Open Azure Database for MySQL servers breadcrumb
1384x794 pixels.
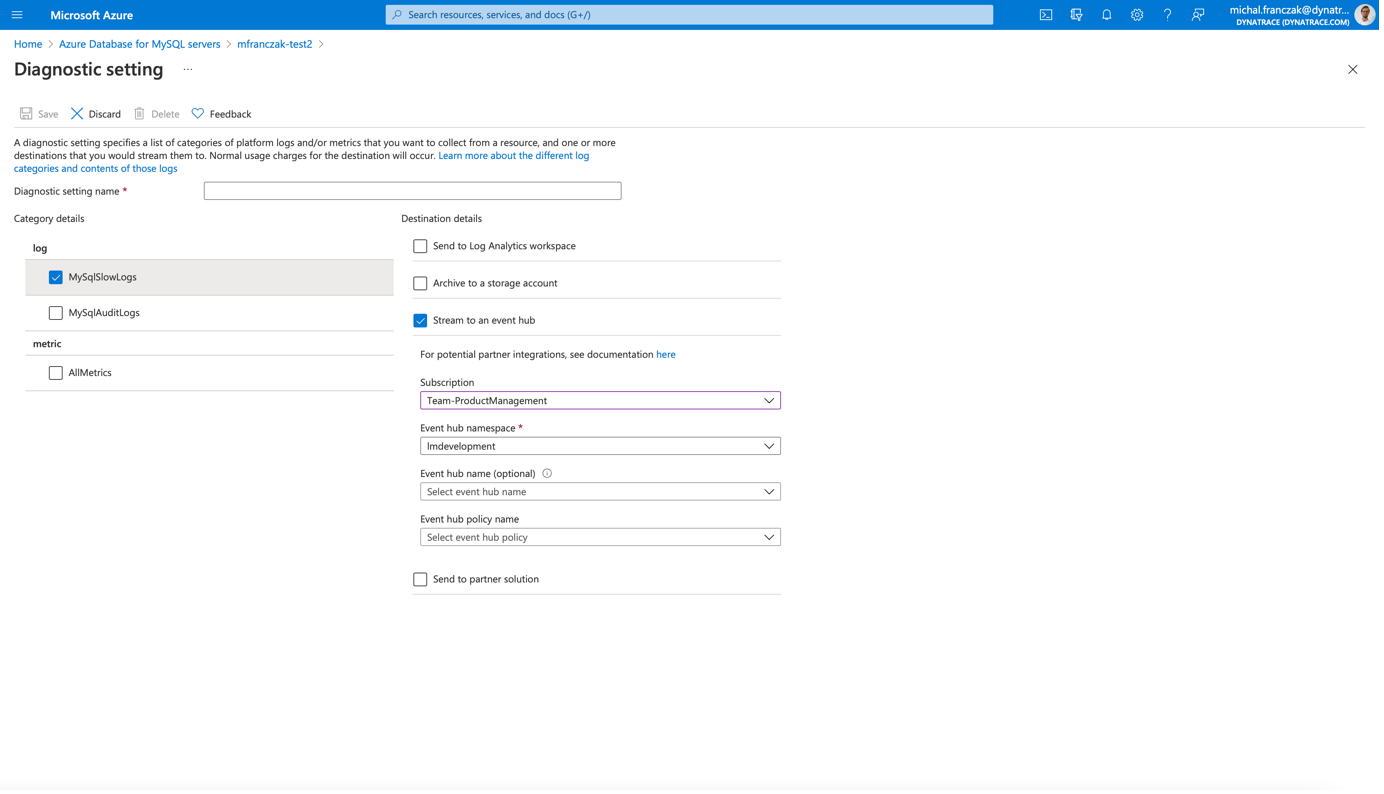click(140, 44)
